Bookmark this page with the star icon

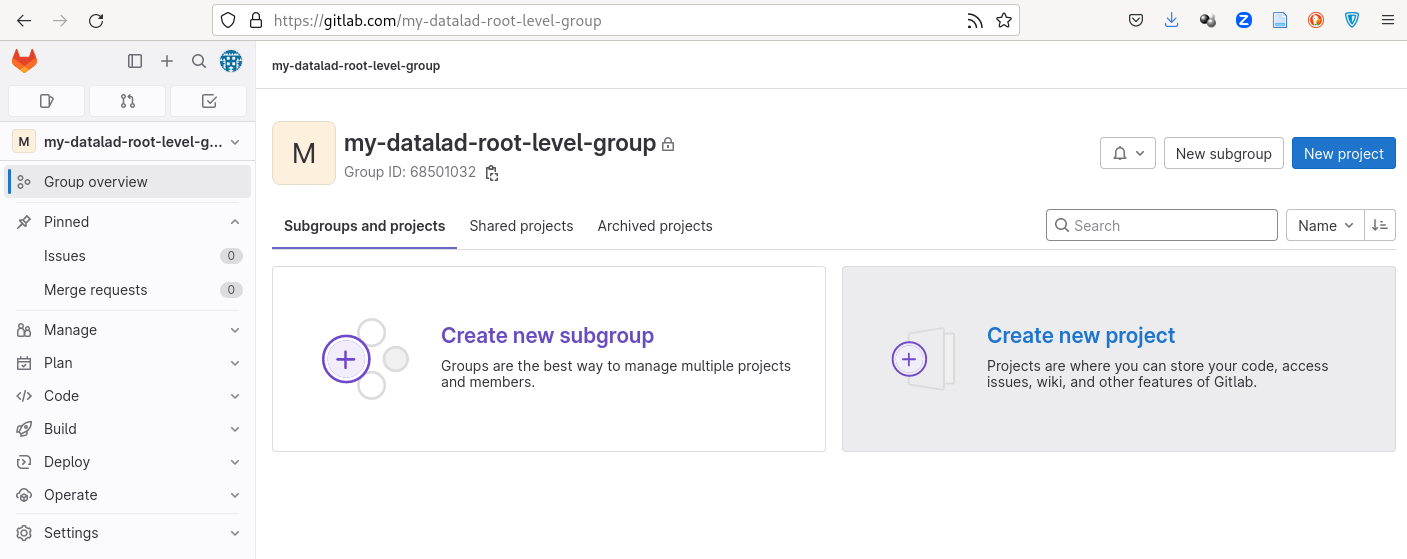click(1004, 20)
